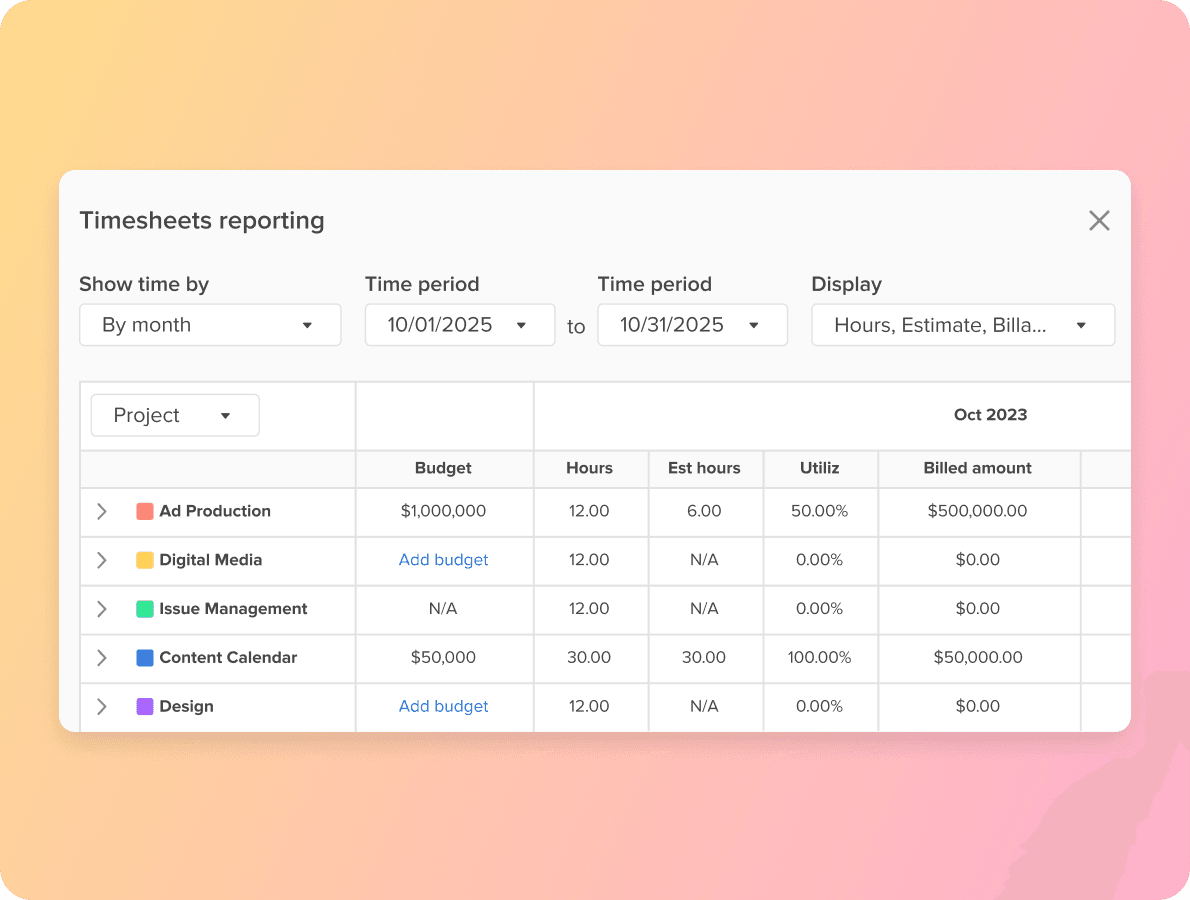Click the green Issue Management color swatch
1190x900 pixels.
[x=145, y=609]
